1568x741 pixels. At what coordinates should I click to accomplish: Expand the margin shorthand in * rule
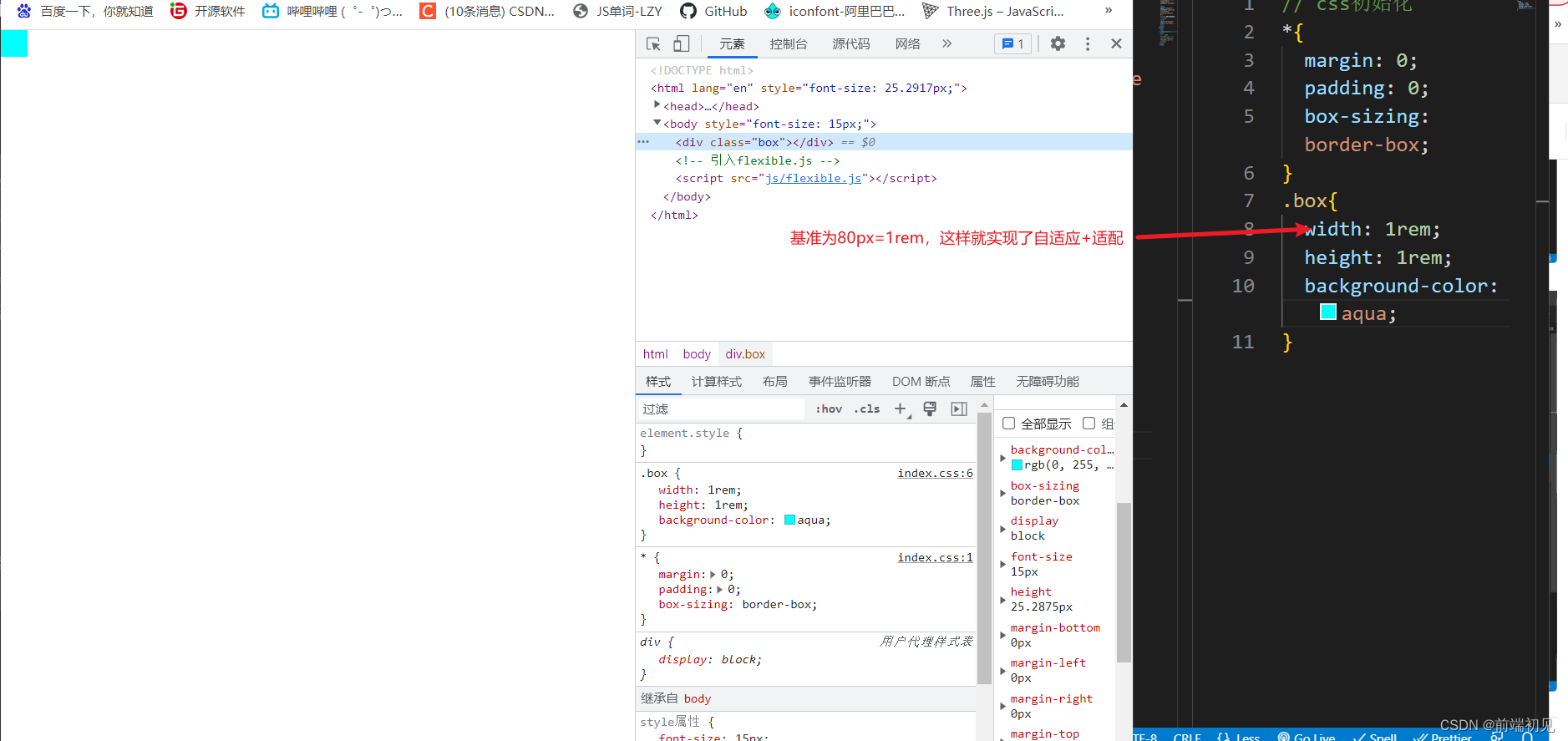click(x=713, y=574)
